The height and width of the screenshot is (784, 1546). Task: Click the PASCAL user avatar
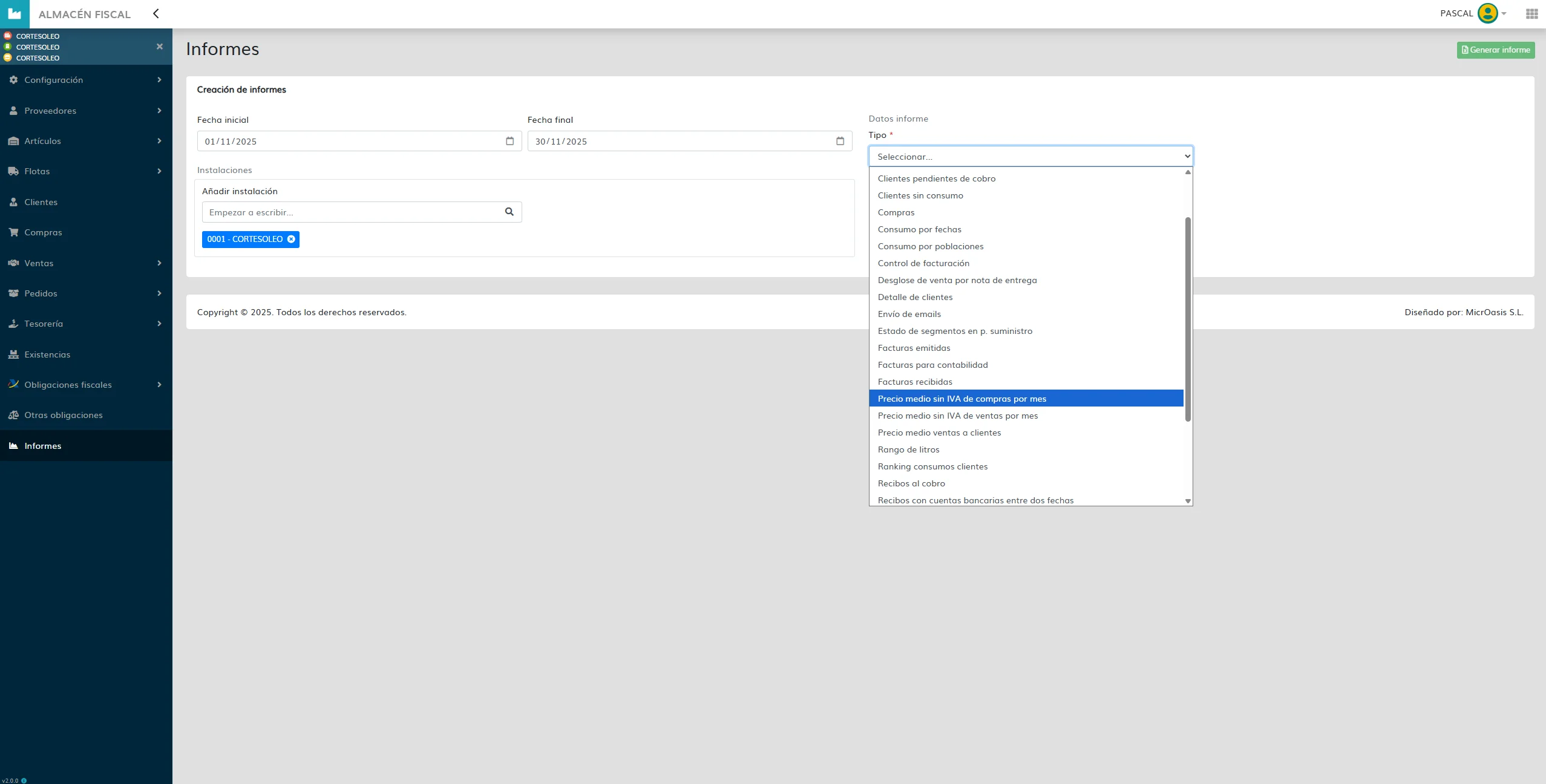click(x=1487, y=13)
